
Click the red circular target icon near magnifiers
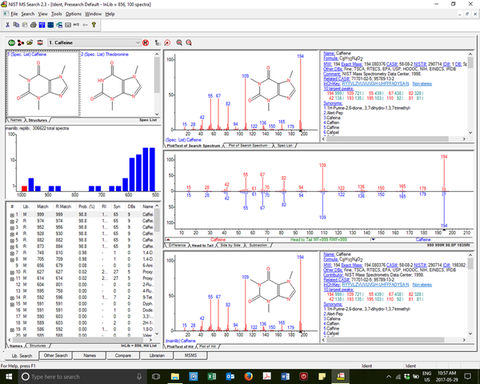[167, 43]
